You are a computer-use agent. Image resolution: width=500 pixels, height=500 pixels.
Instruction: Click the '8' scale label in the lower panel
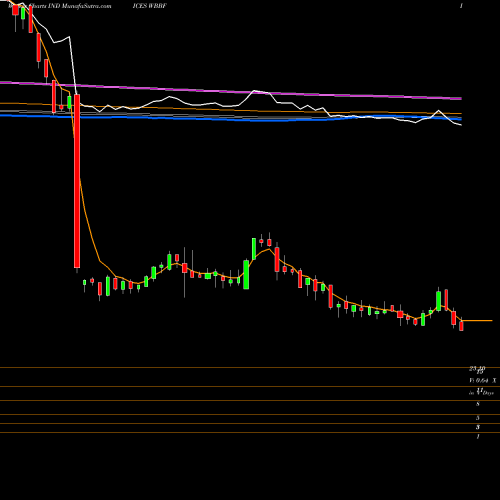tap(478, 404)
